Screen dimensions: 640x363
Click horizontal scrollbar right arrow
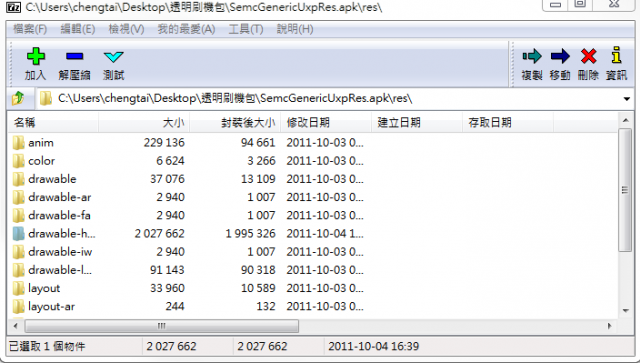[609, 326]
